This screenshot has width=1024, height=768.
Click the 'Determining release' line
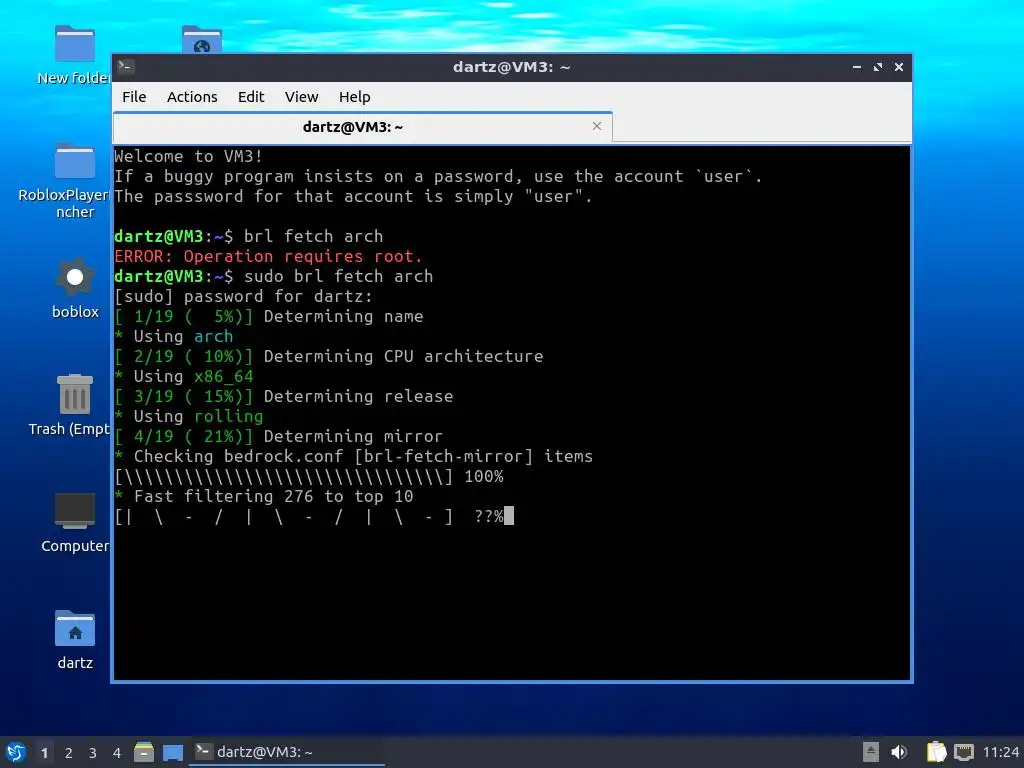click(x=283, y=396)
